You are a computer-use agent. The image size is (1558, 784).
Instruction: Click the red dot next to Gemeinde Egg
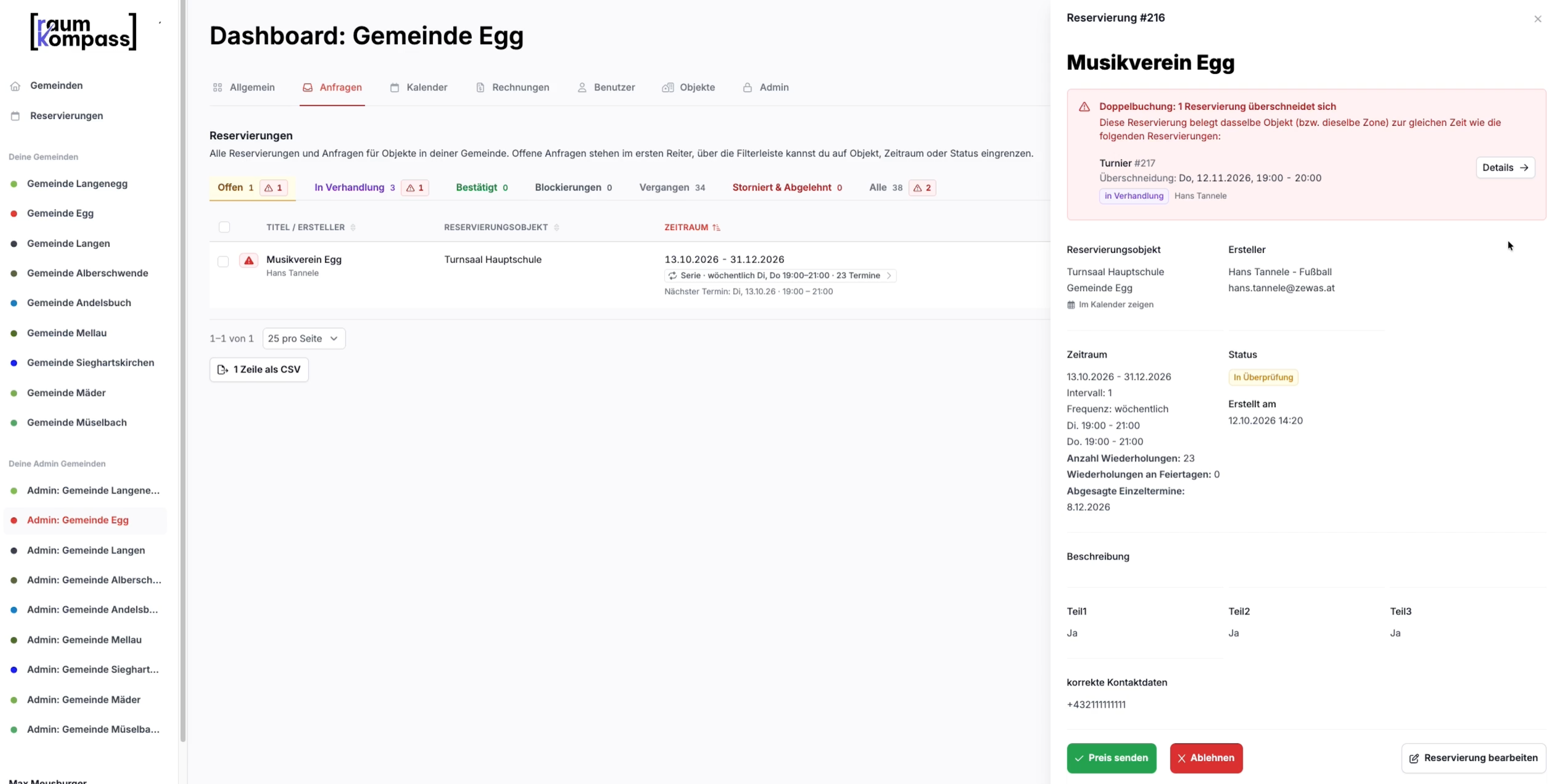[14, 213]
